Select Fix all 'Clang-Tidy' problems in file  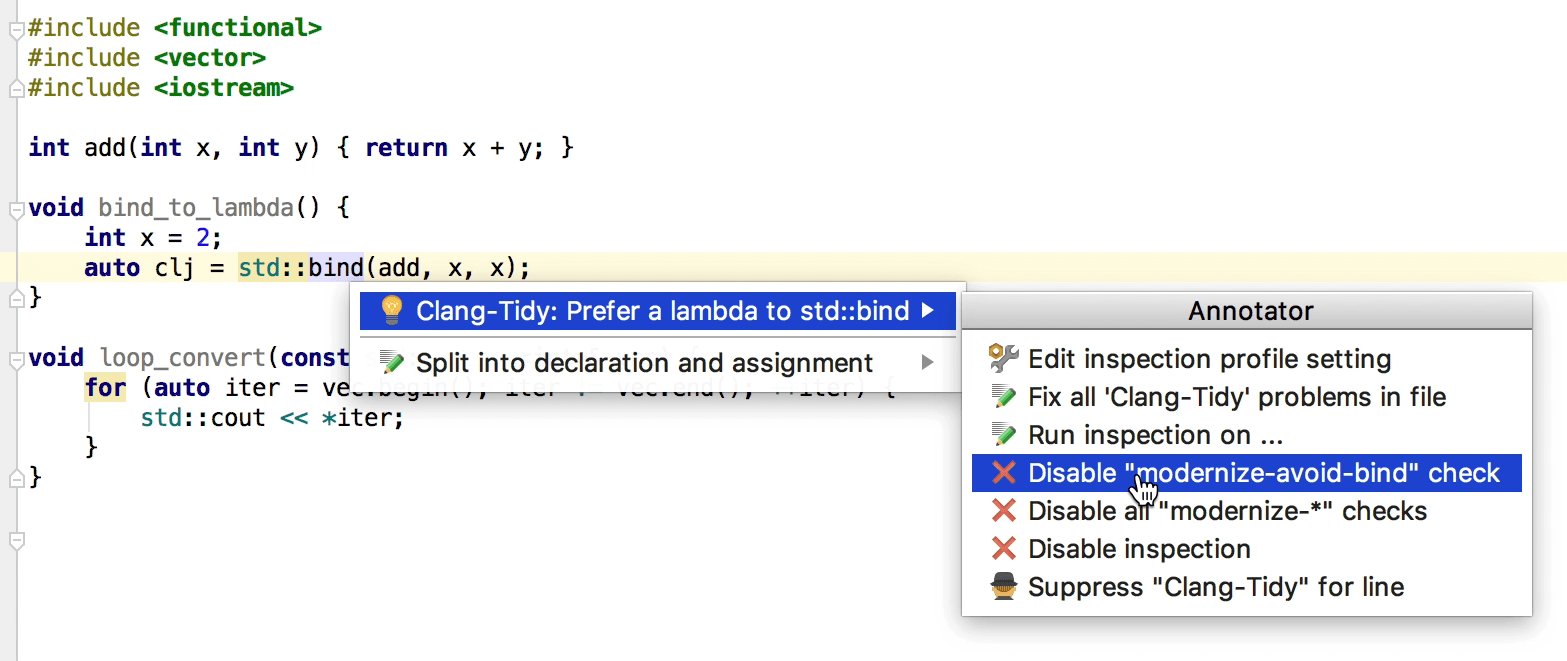(x=1237, y=396)
